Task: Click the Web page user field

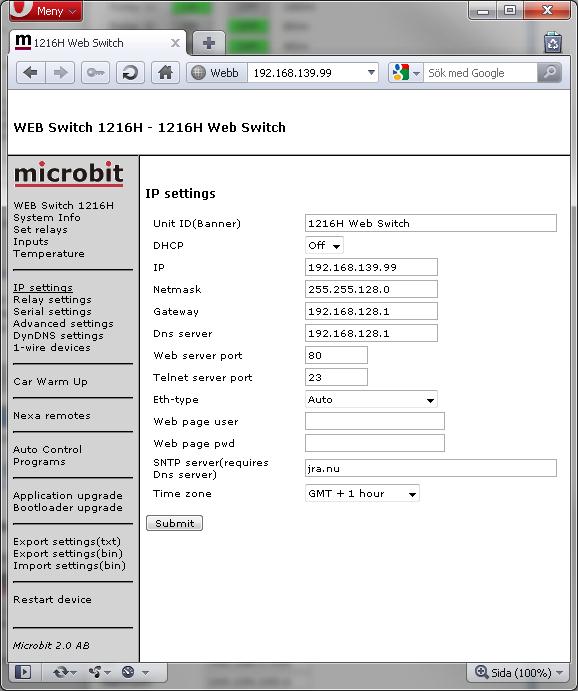Action: click(x=374, y=421)
